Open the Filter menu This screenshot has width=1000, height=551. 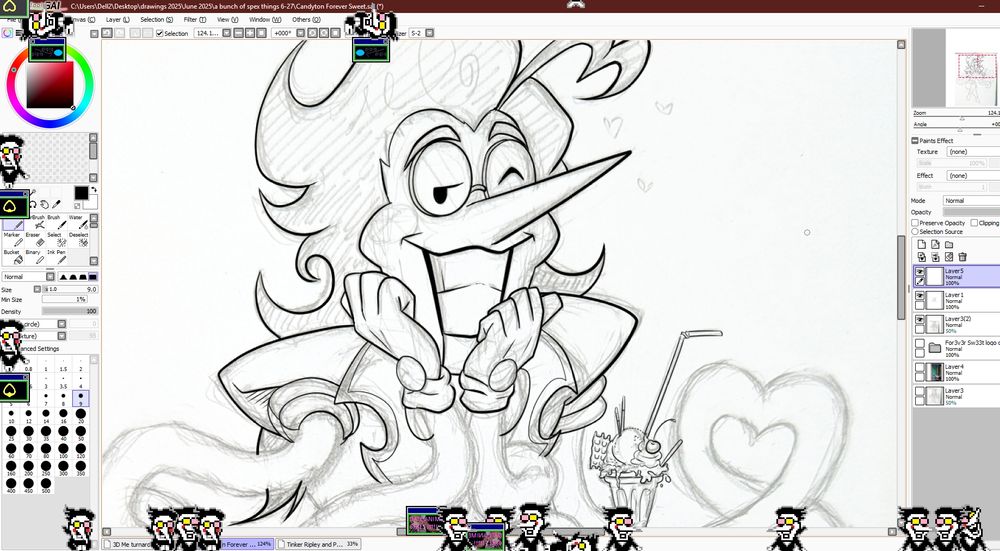coord(195,20)
